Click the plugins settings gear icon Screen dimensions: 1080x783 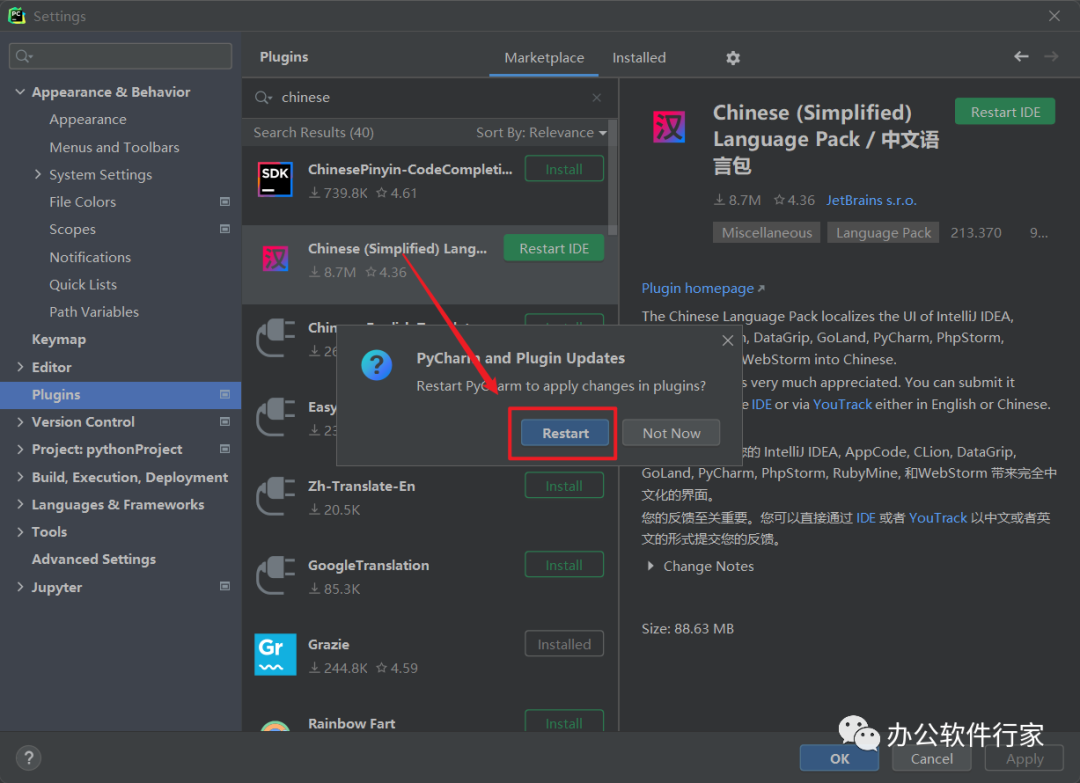[733, 58]
